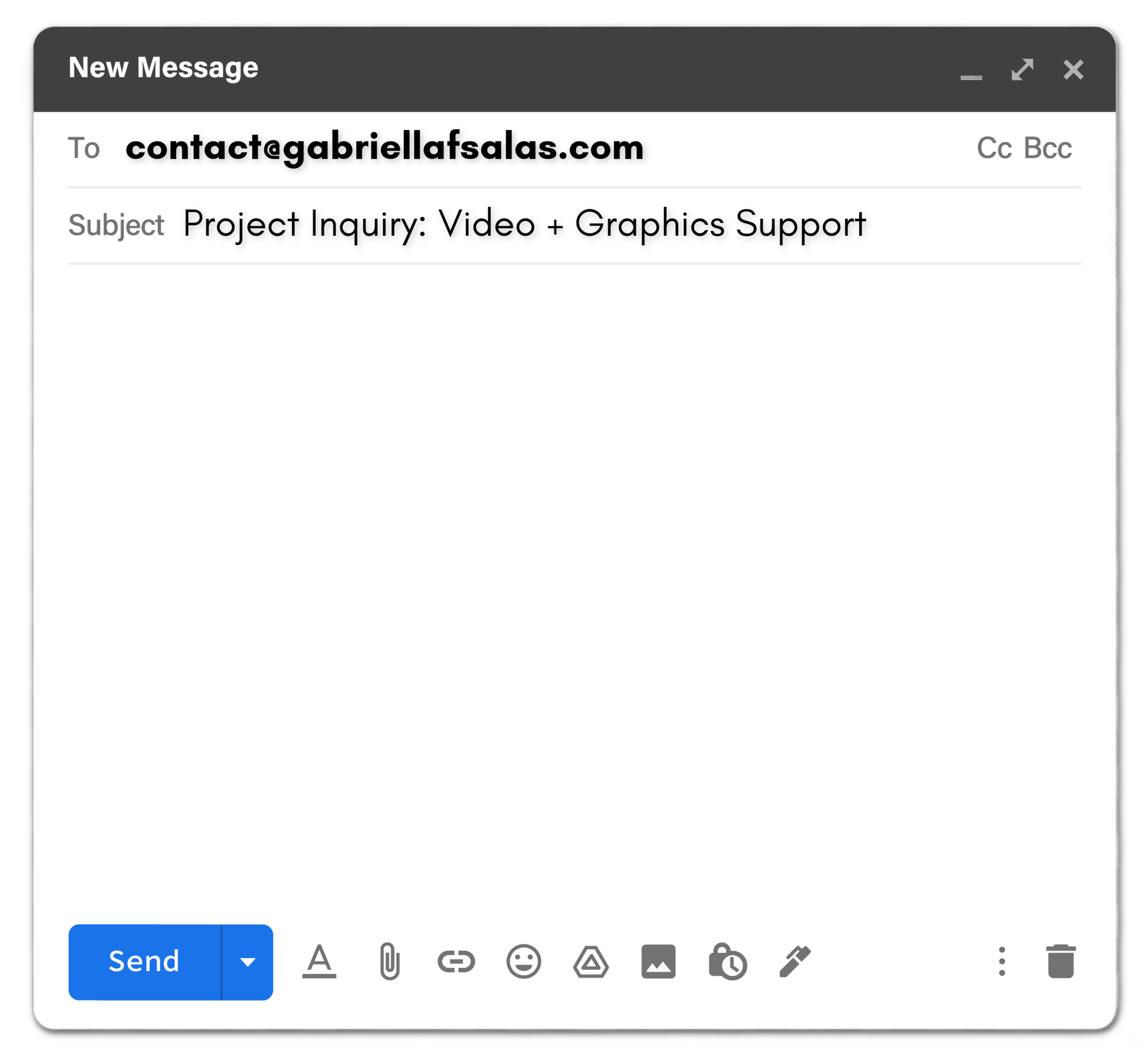The height and width of the screenshot is (1062, 1148).
Task: Add Bcc recipients
Action: 1048,148
